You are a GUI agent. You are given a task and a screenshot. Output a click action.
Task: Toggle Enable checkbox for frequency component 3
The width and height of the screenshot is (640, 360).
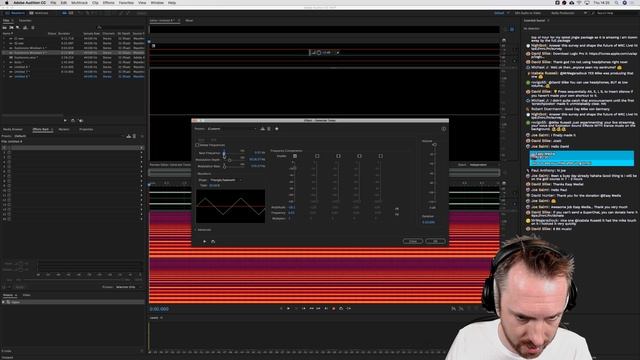click(x=338, y=156)
